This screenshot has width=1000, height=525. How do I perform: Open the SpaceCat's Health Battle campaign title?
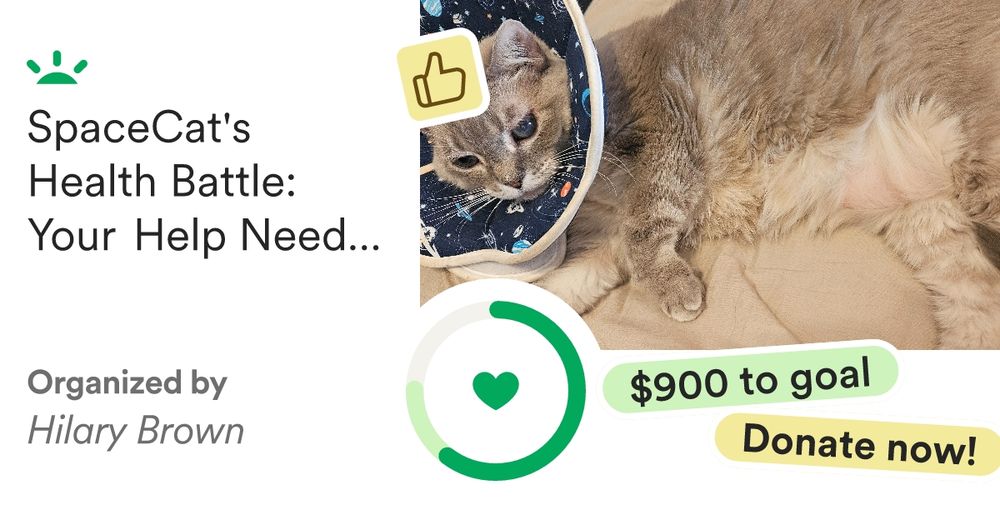pos(203,181)
